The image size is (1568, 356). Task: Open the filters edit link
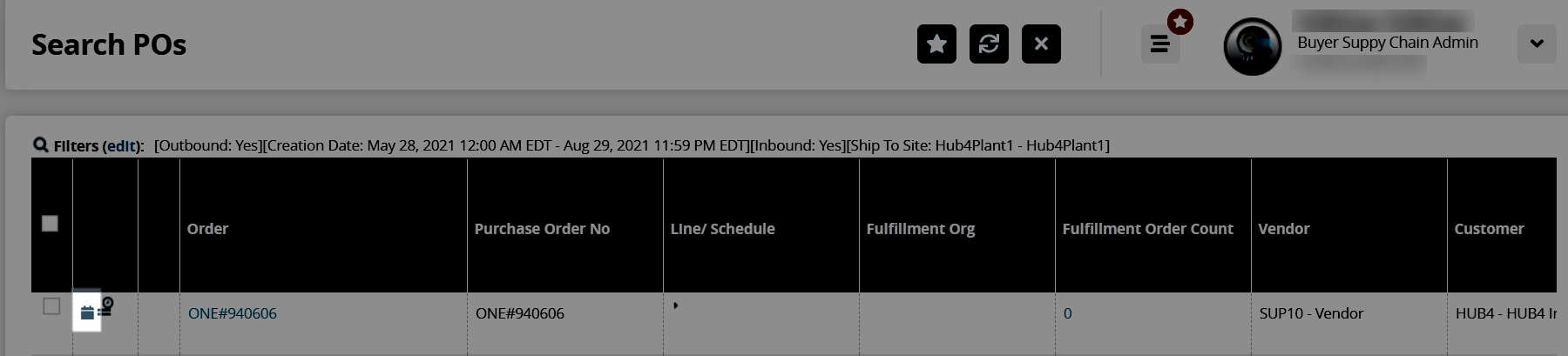[122, 146]
